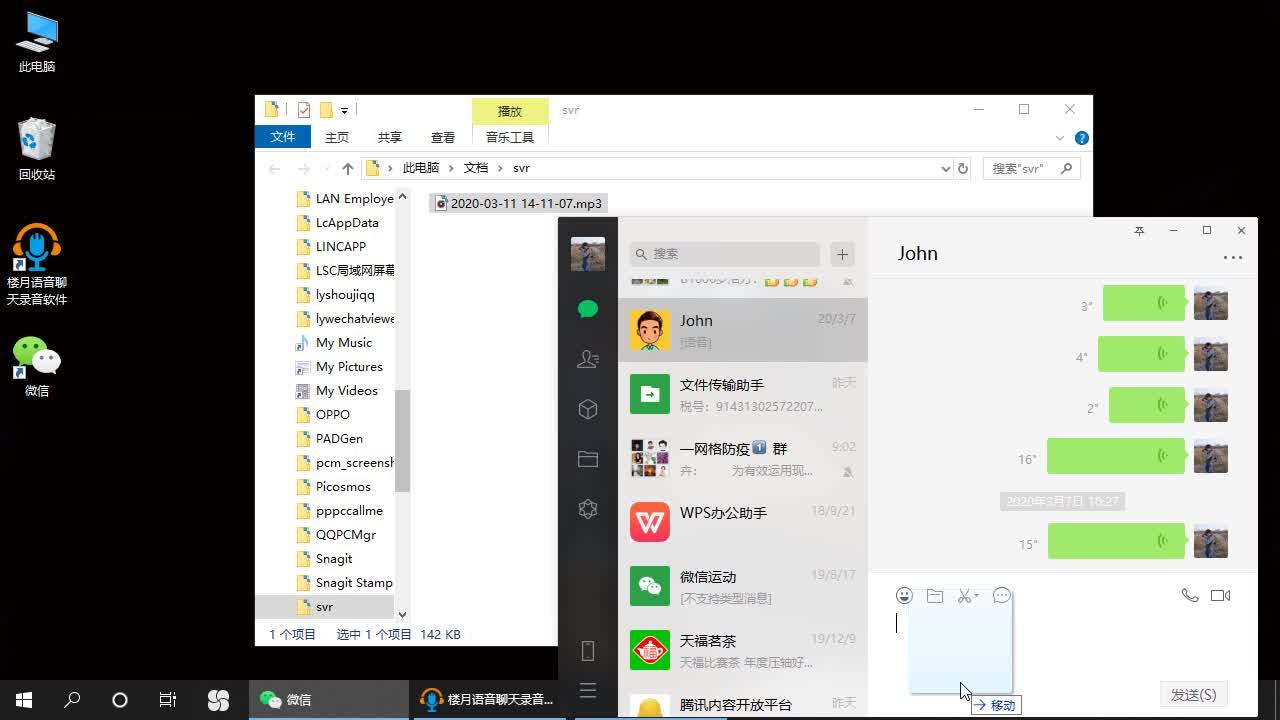Expand Explorer address bar history dropdown
The height and width of the screenshot is (720, 1280).
946,169
